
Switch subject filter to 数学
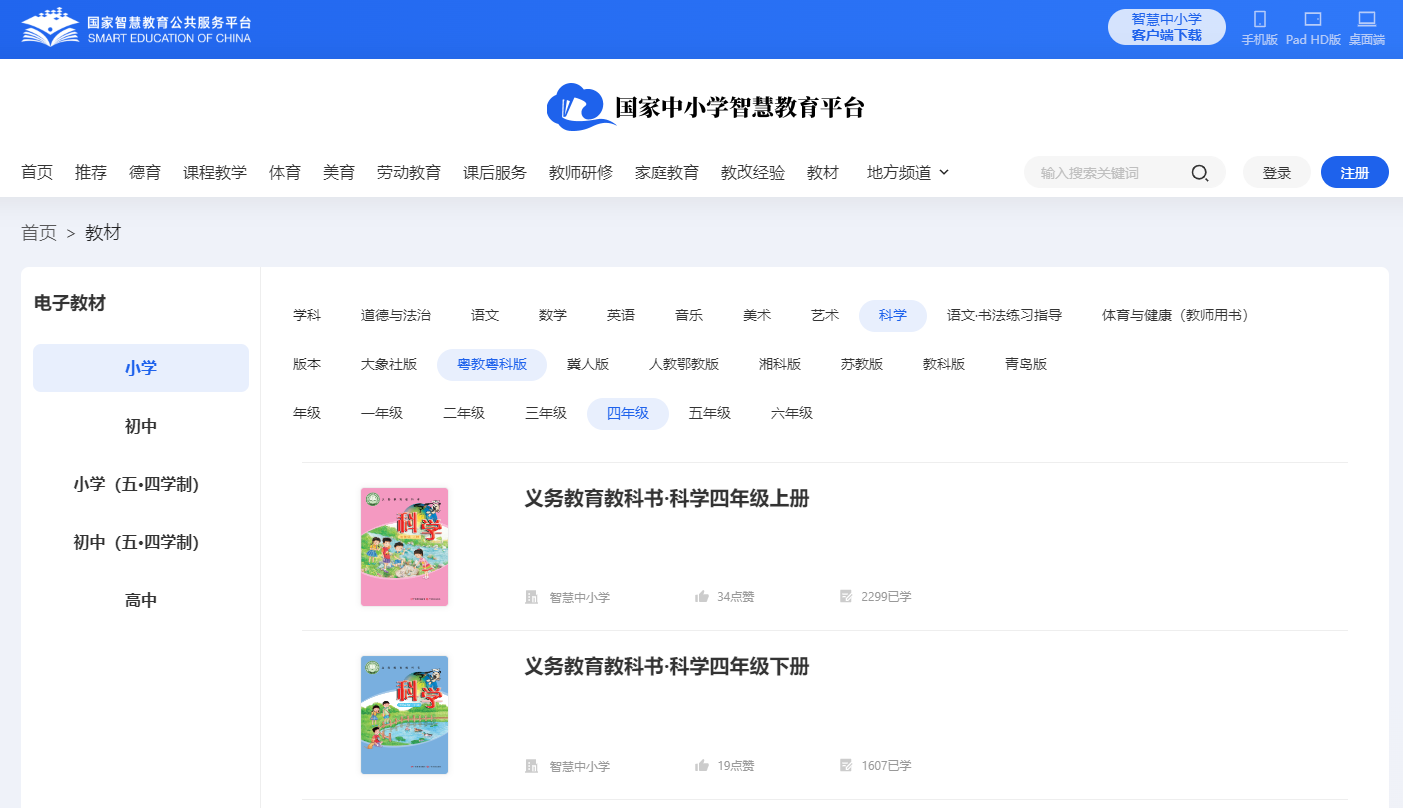(x=553, y=315)
